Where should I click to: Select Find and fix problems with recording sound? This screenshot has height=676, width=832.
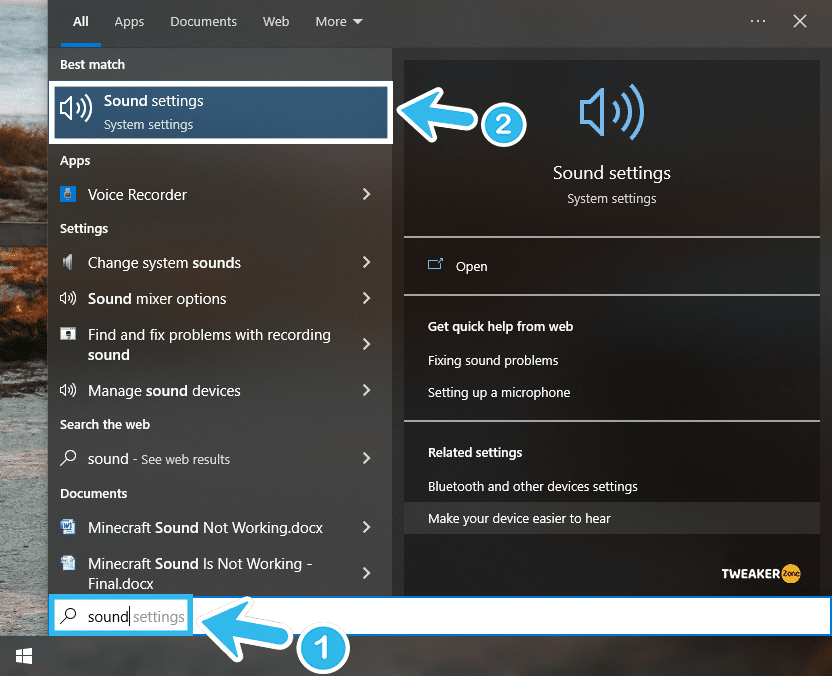(209, 344)
